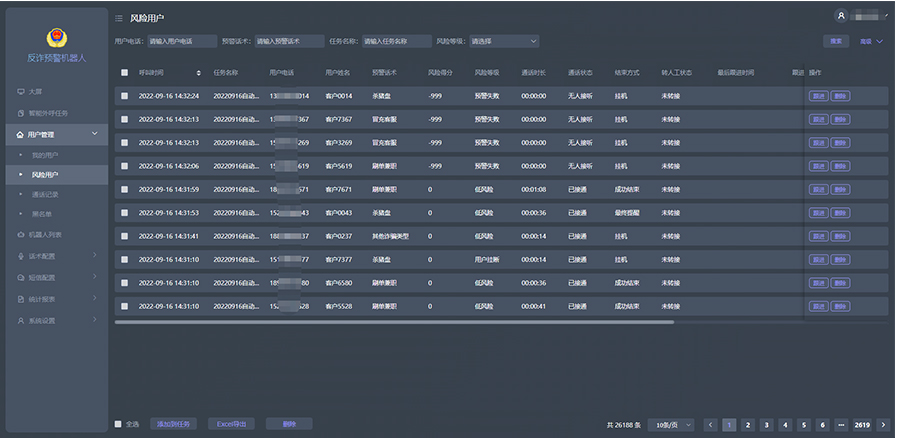Click the Excel导出 button

[x=231, y=424]
